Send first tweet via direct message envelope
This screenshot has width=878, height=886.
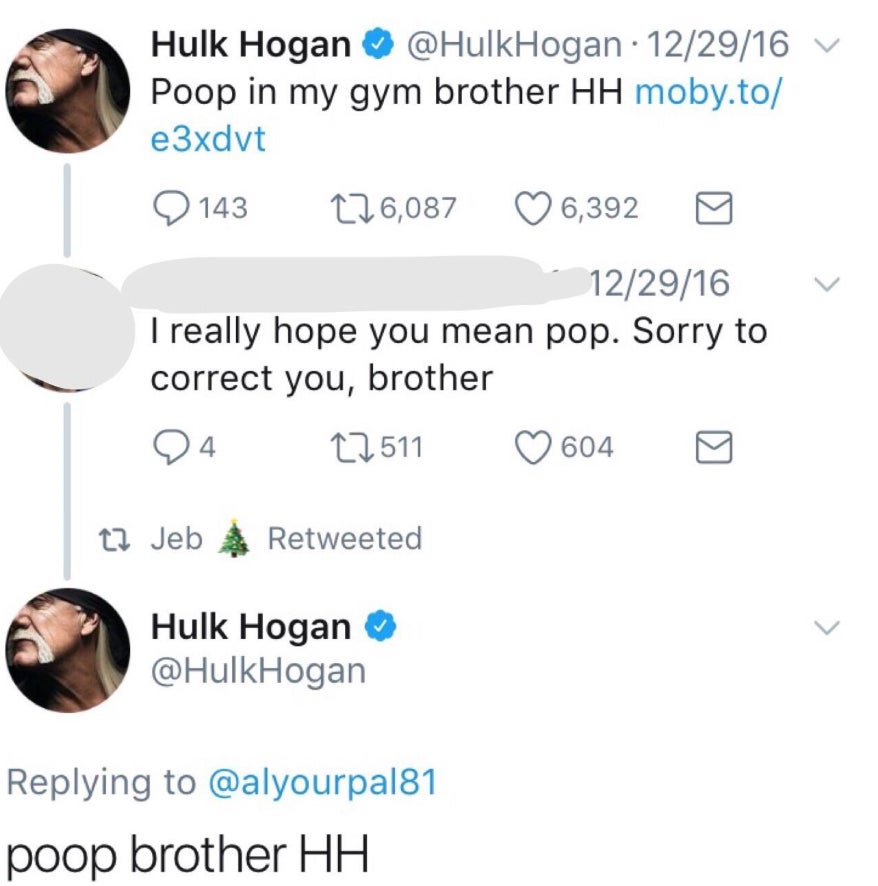[714, 209]
